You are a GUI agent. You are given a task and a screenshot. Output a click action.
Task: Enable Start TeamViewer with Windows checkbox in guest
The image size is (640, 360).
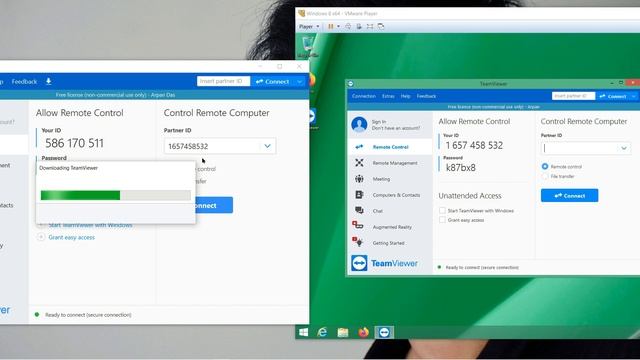coord(442,211)
